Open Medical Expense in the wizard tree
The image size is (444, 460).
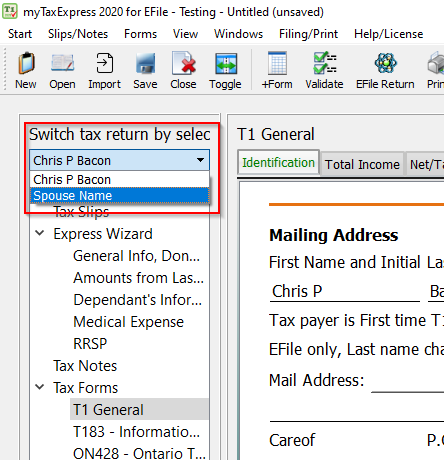(x=128, y=322)
